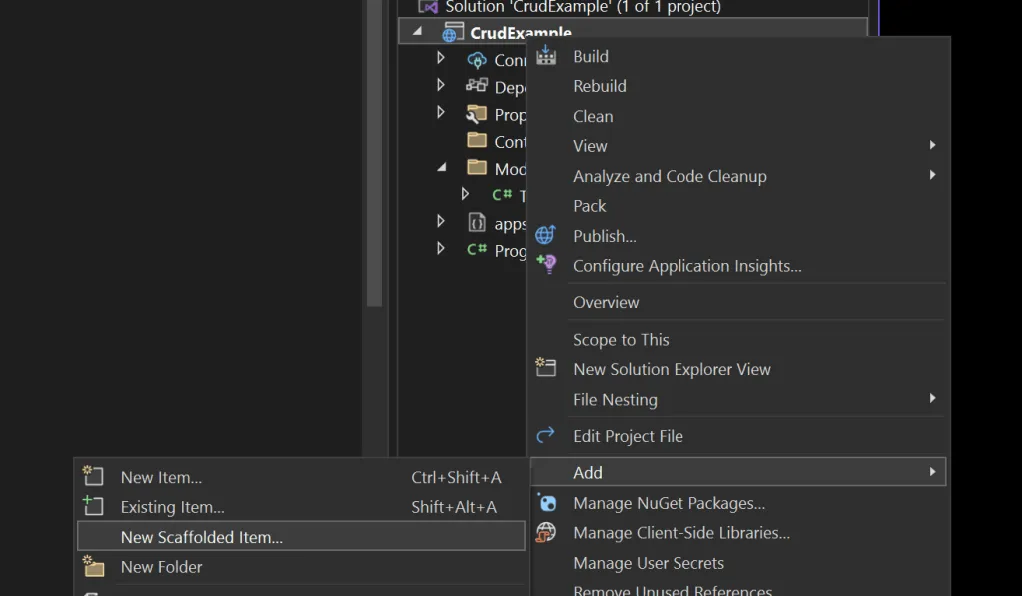Select New Scaffolded Item...

301,536
